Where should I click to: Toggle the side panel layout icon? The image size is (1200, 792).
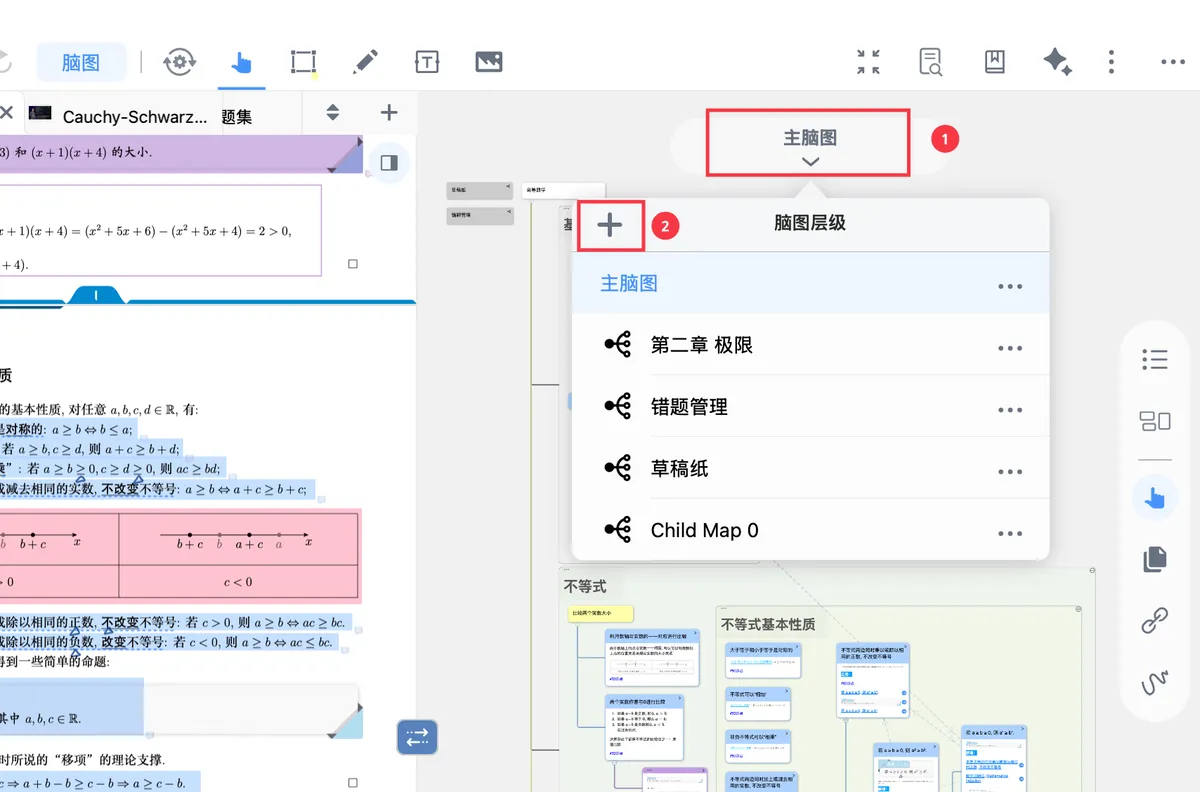[389, 162]
